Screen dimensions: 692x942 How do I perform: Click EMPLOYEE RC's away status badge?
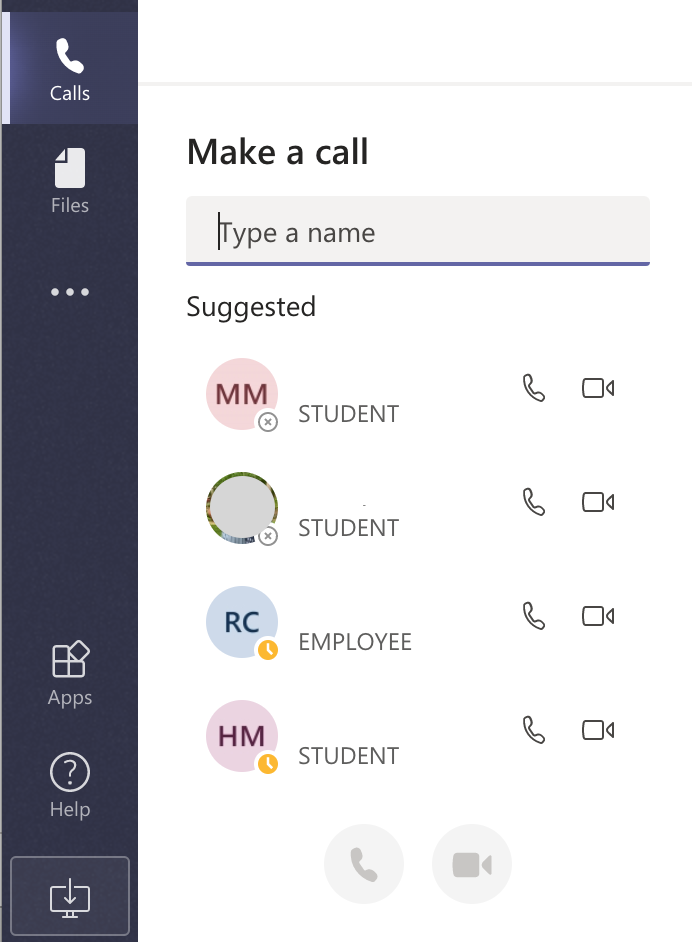click(268, 650)
